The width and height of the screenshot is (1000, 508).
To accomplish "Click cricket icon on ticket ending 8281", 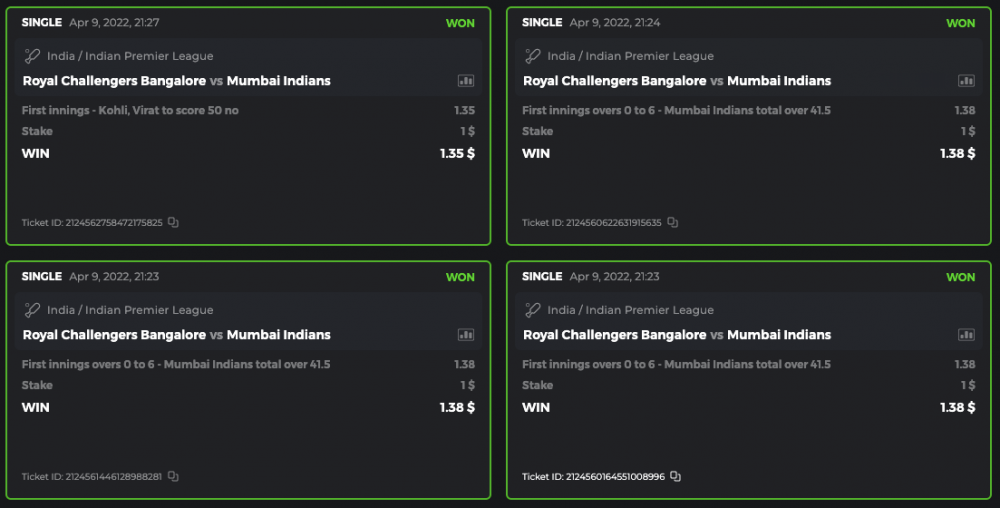I will point(32,311).
